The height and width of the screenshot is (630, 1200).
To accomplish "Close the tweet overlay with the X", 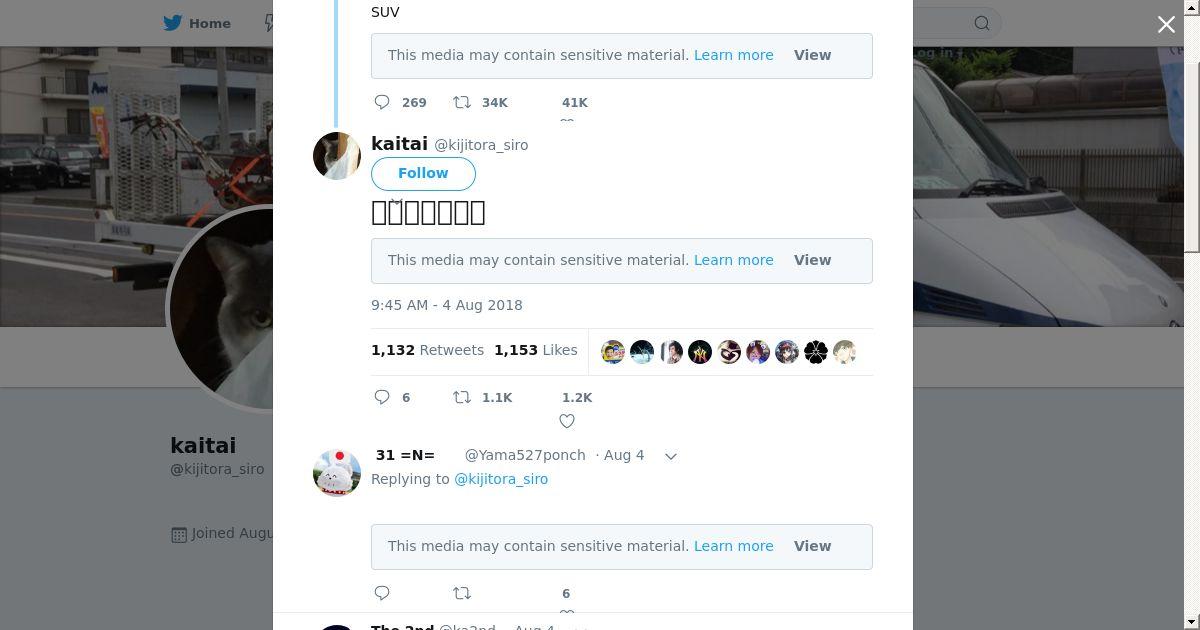I will click(x=1166, y=24).
